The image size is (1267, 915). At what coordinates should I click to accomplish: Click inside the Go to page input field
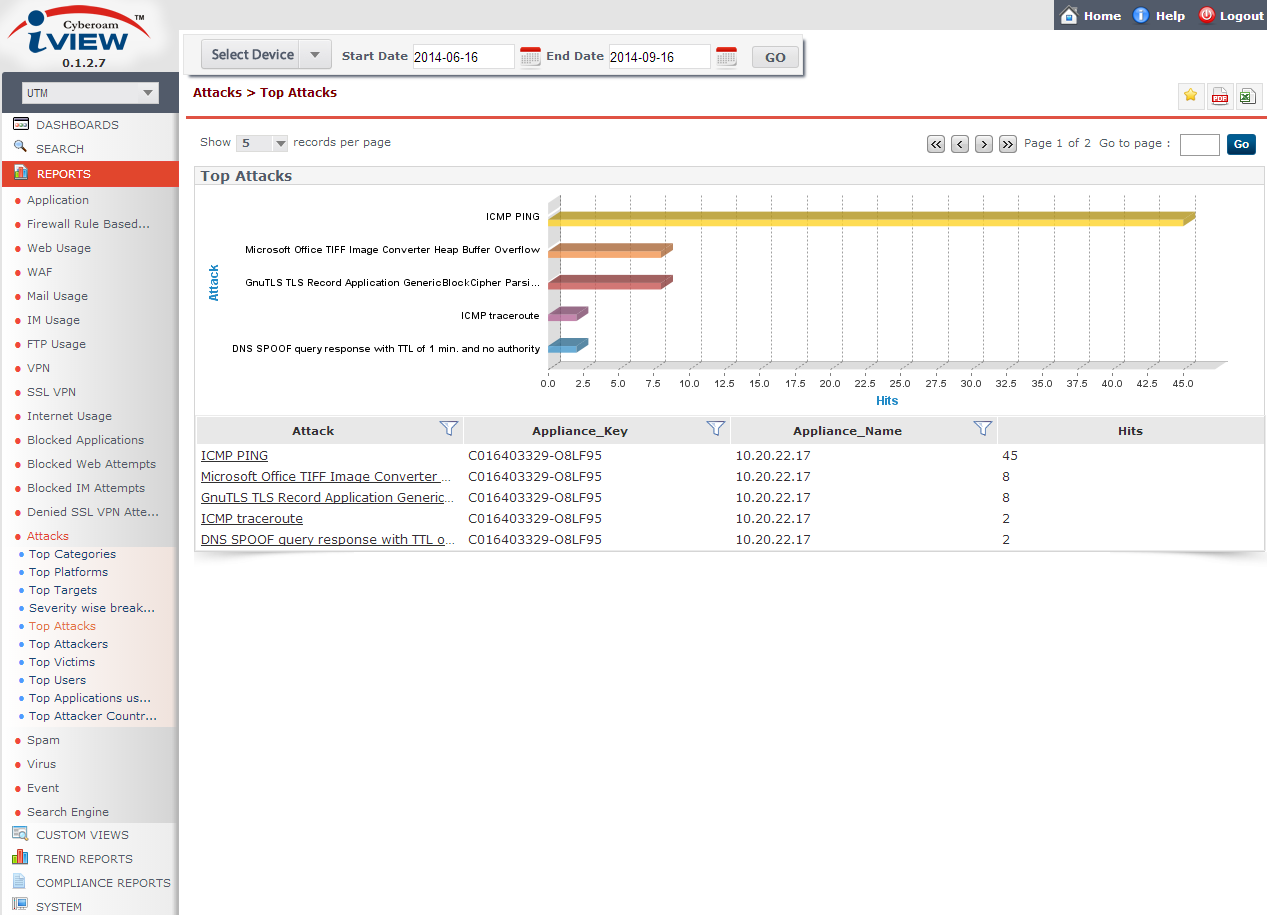[1198, 144]
